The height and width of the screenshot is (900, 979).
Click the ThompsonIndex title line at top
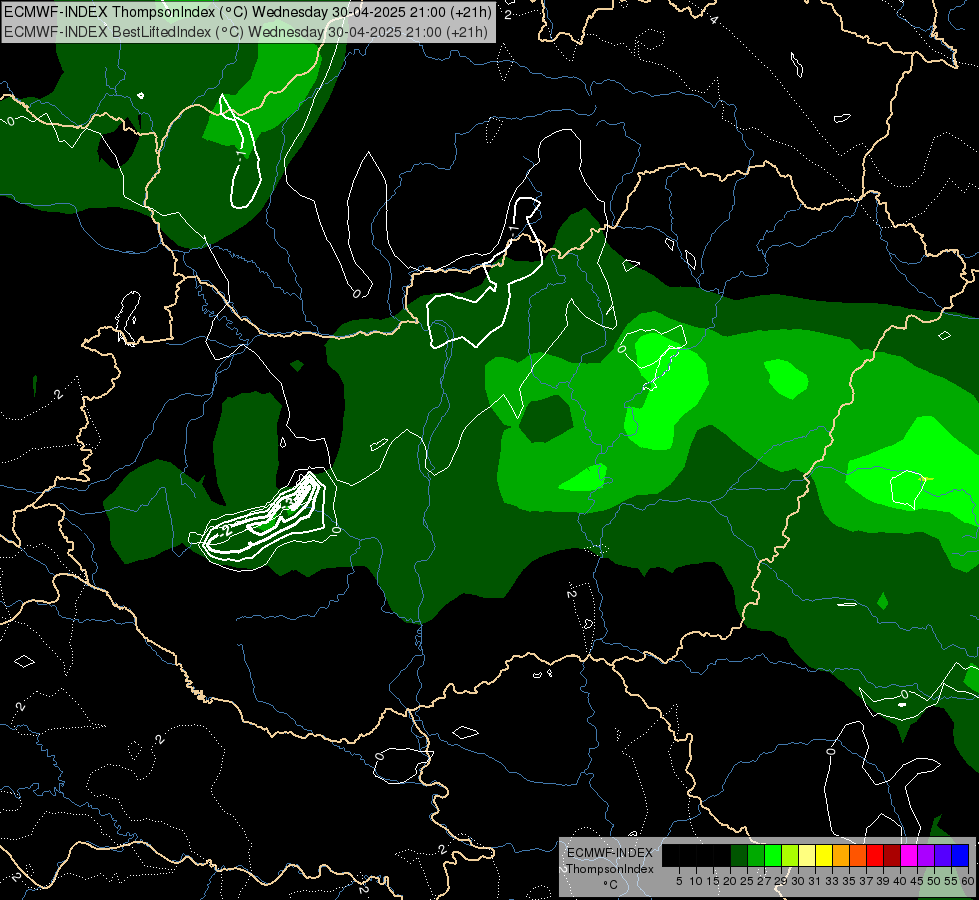coord(247,12)
